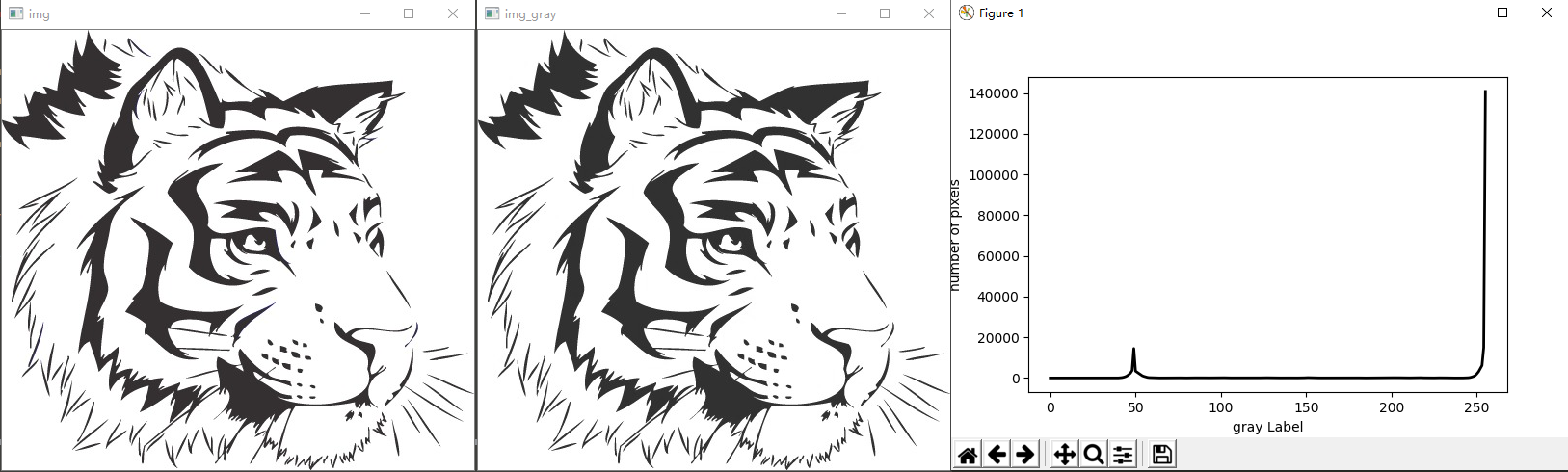The width and height of the screenshot is (1568, 472).
Task: Activate the Pan axes tool
Action: 1065,455
